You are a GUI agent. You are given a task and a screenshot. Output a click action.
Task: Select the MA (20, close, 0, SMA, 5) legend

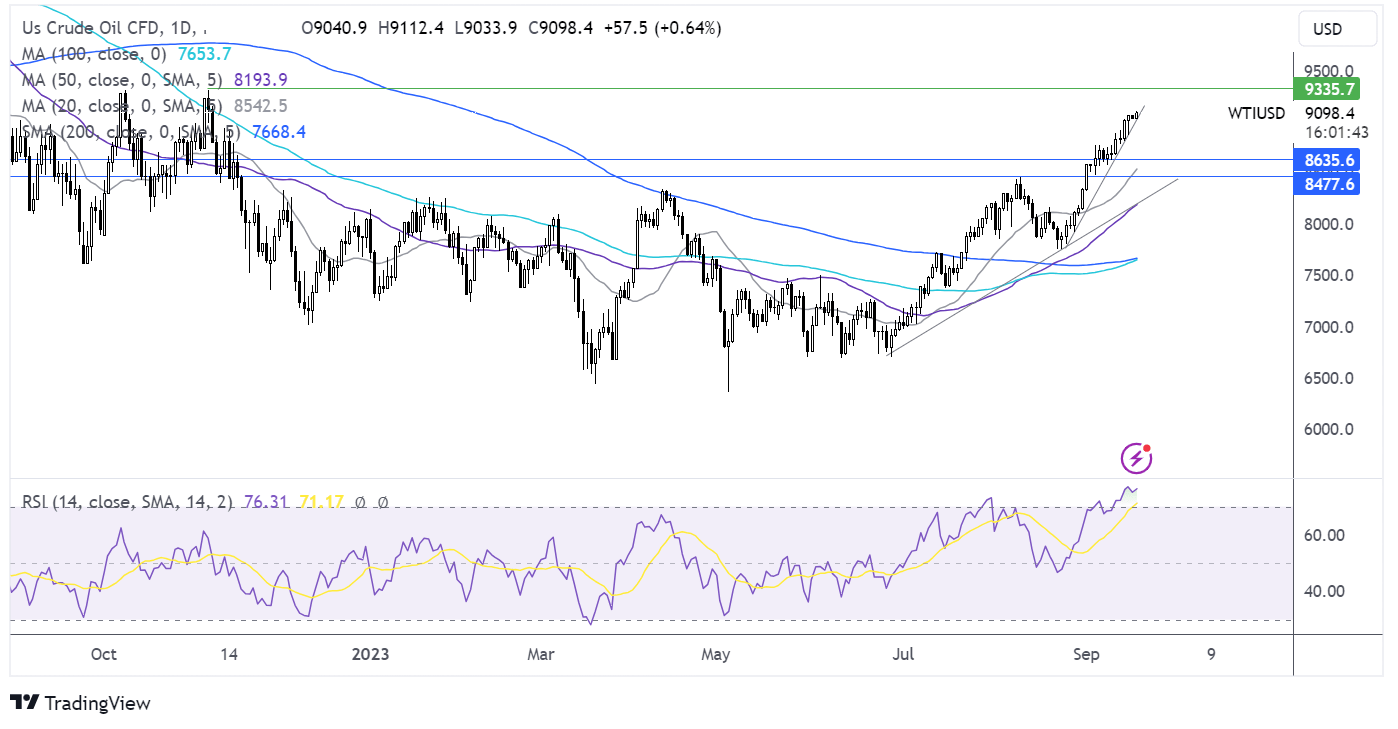pyautogui.click(x=120, y=105)
